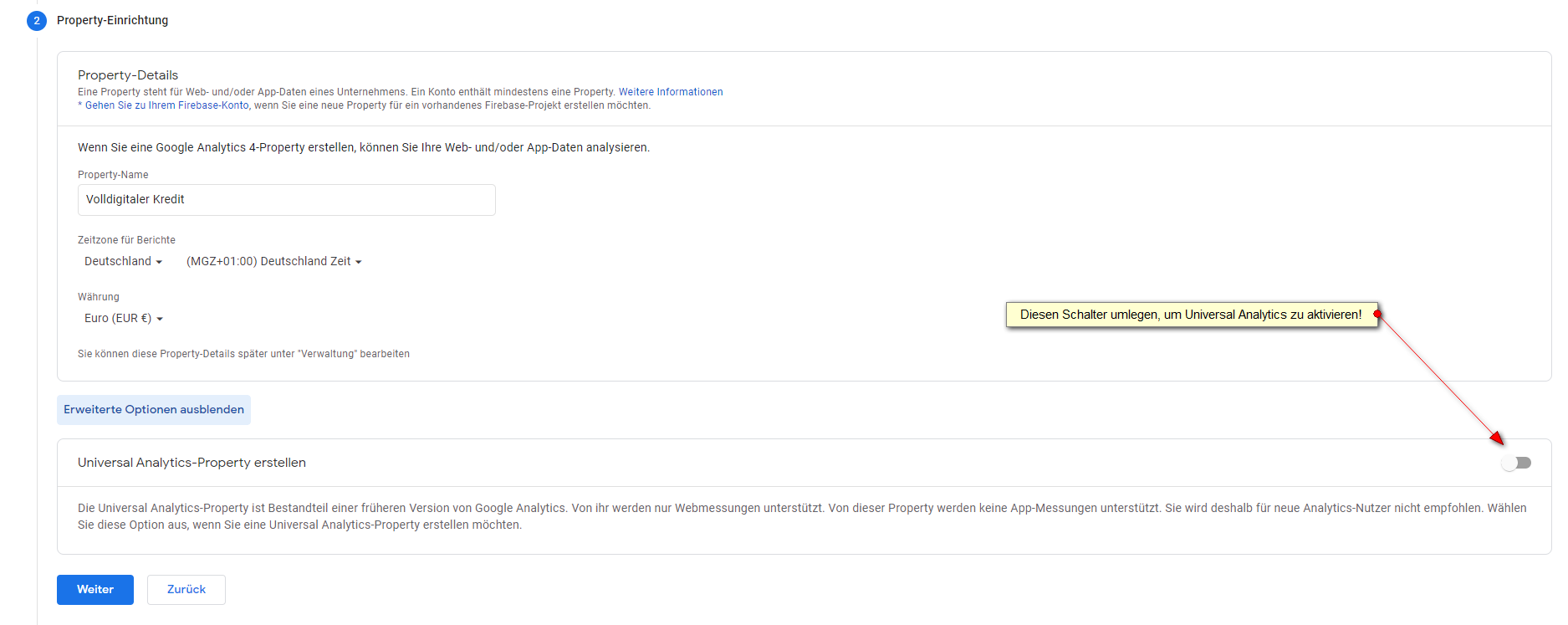
Task: Click the Property-Name label
Action: click(113, 175)
